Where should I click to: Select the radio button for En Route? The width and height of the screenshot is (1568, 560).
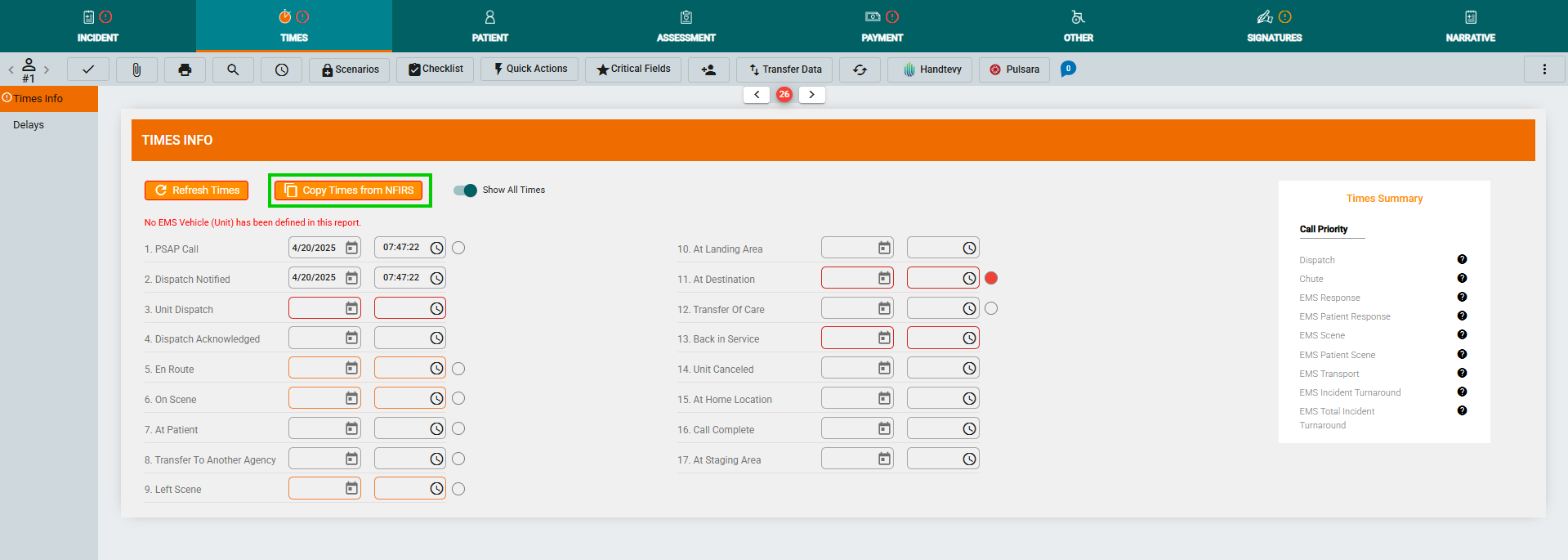click(x=458, y=369)
